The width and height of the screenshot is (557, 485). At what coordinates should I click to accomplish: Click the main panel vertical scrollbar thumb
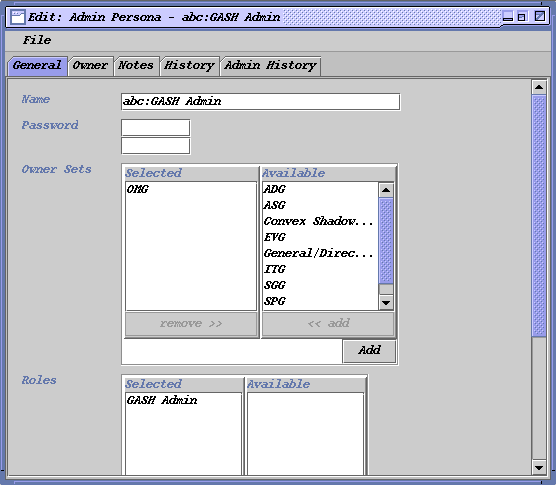coord(539,216)
